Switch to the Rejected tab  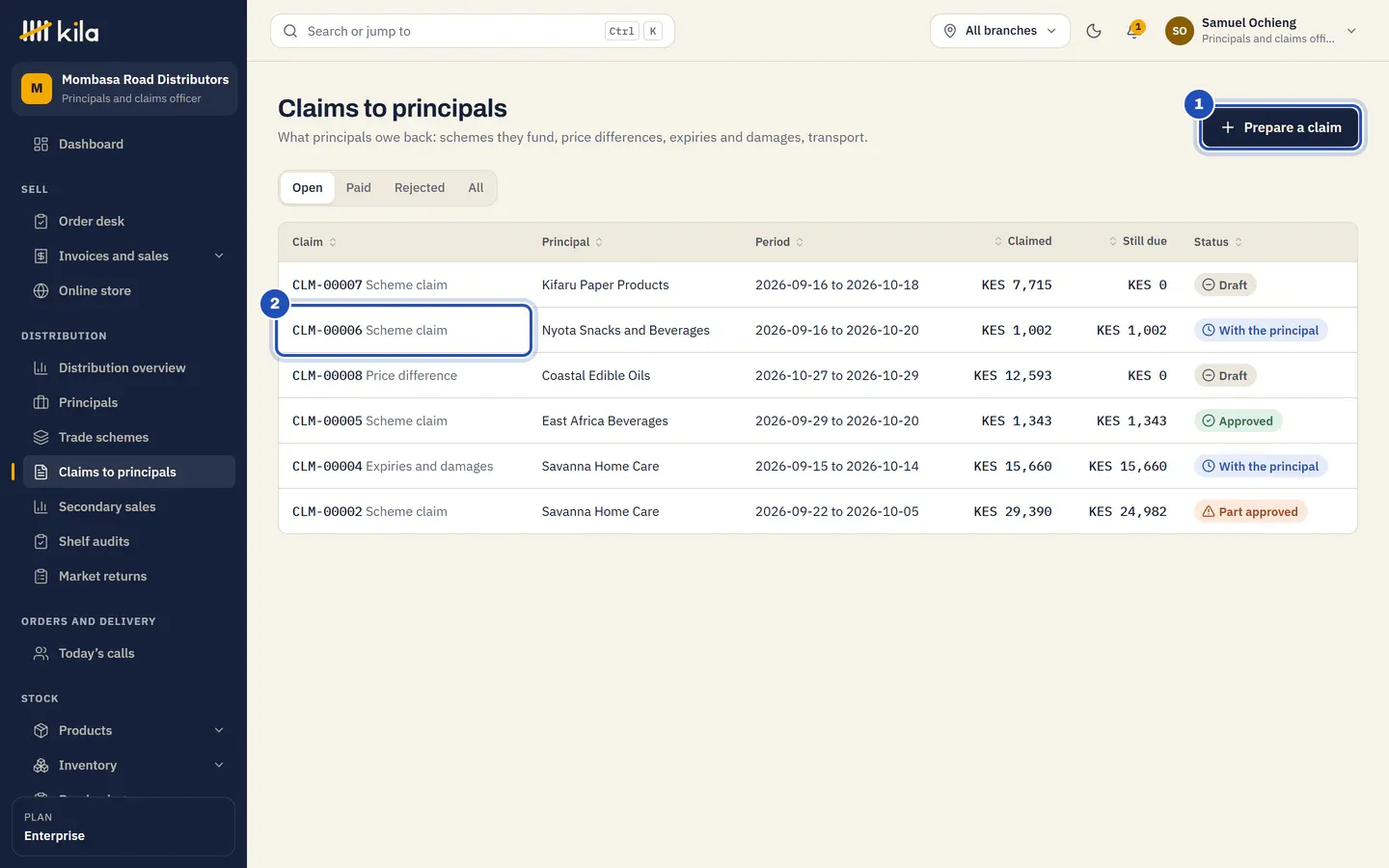coord(420,188)
